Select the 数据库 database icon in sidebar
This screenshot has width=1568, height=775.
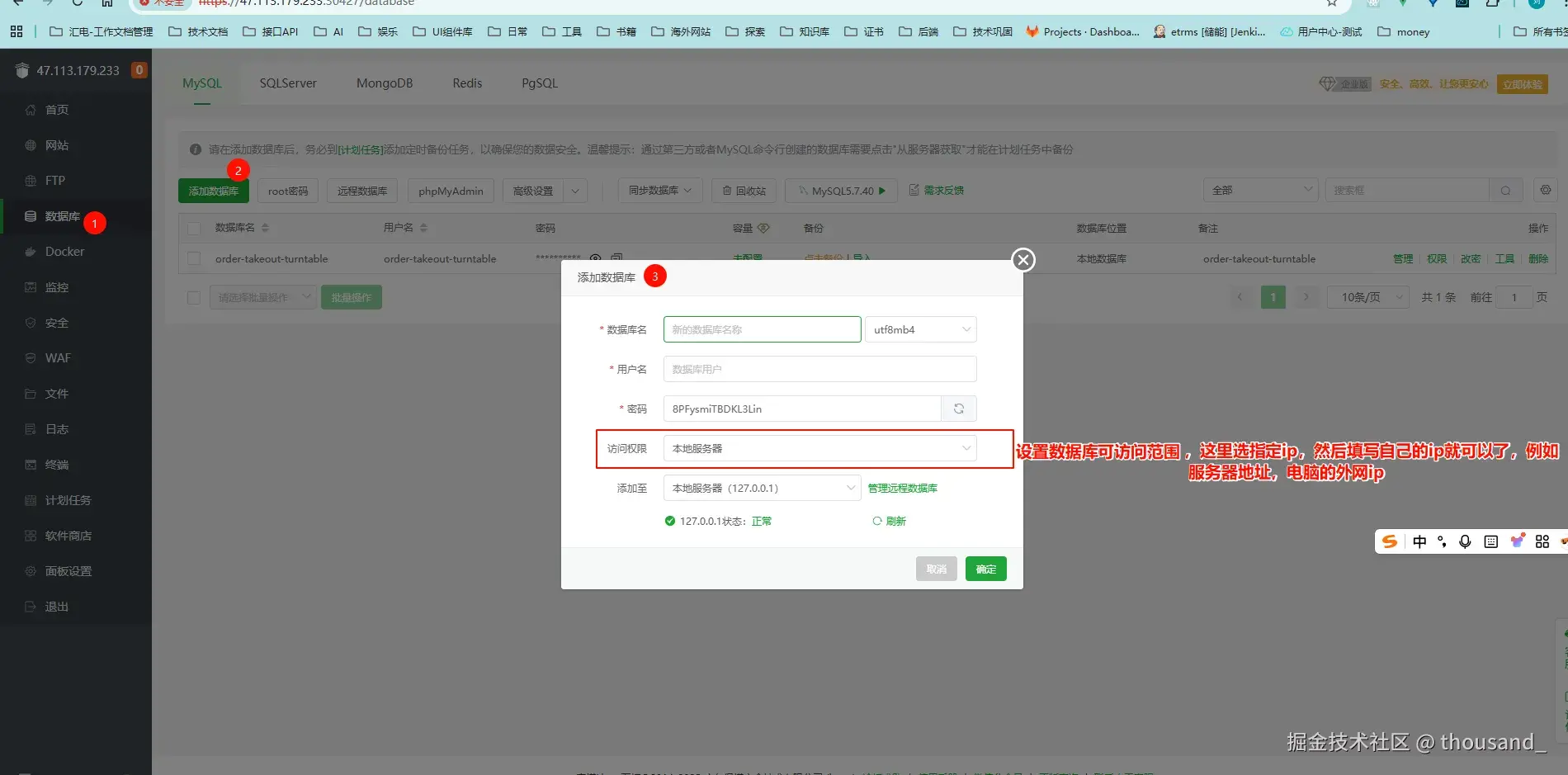coord(31,216)
